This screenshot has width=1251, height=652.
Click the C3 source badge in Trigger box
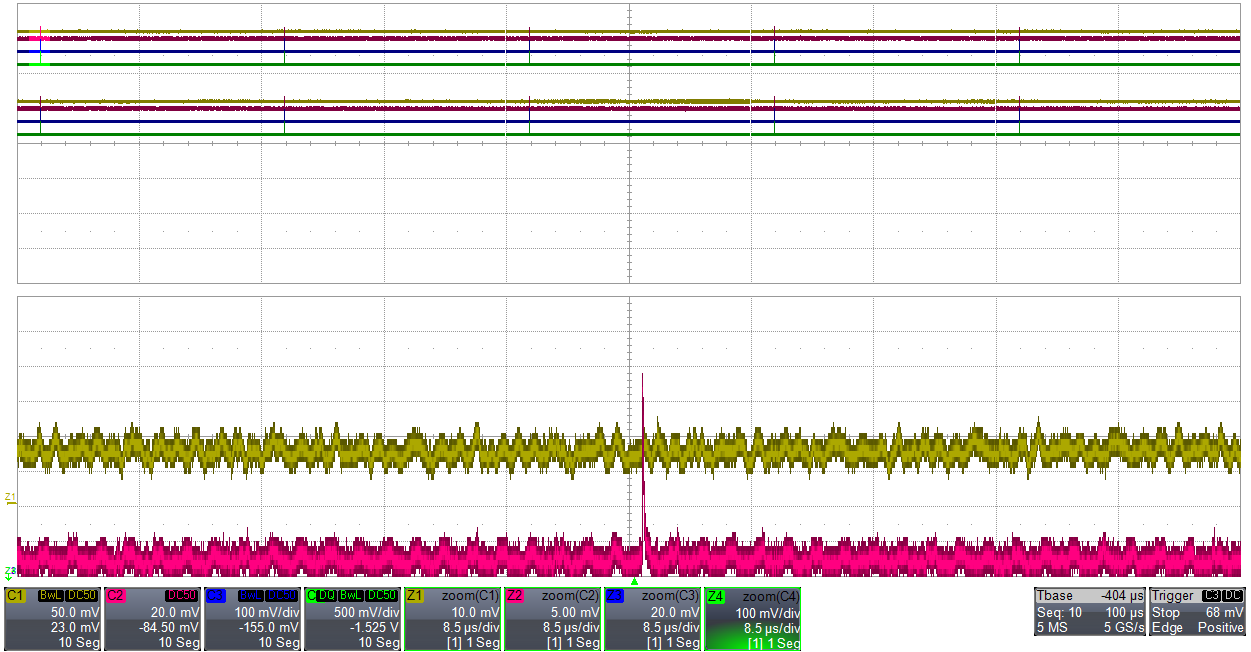click(1212, 596)
